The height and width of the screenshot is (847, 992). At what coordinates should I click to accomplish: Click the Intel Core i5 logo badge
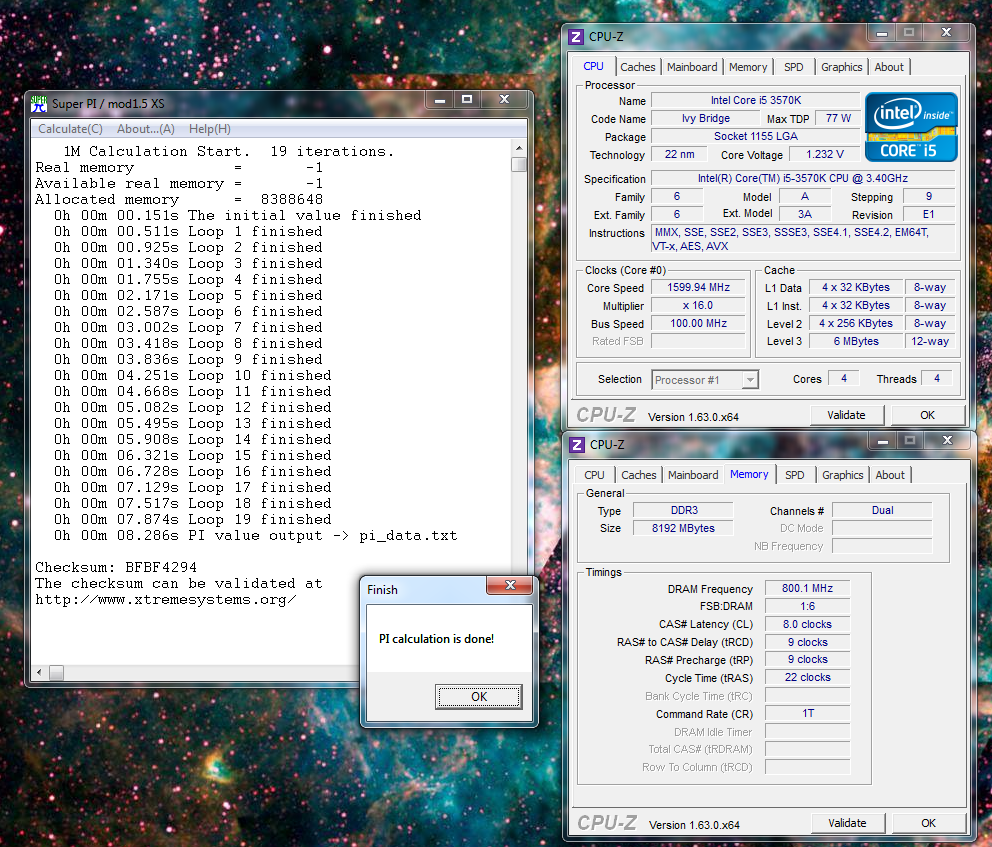(911, 127)
